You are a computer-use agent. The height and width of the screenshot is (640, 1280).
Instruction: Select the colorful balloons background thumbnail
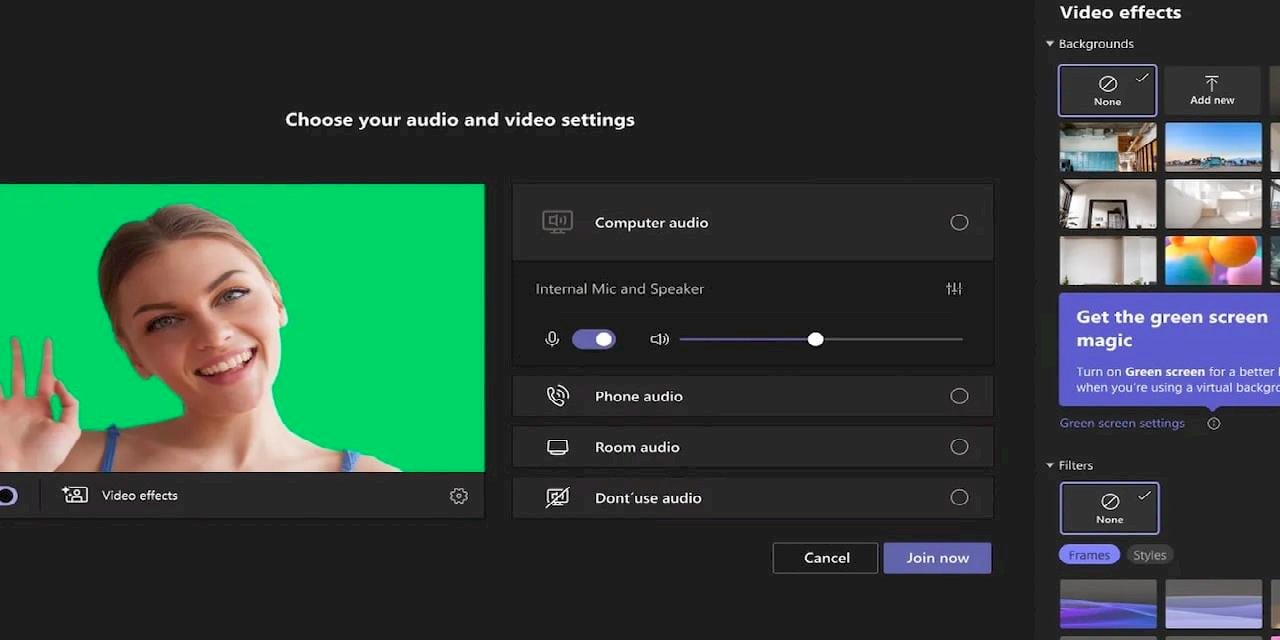coord(1213,261)
